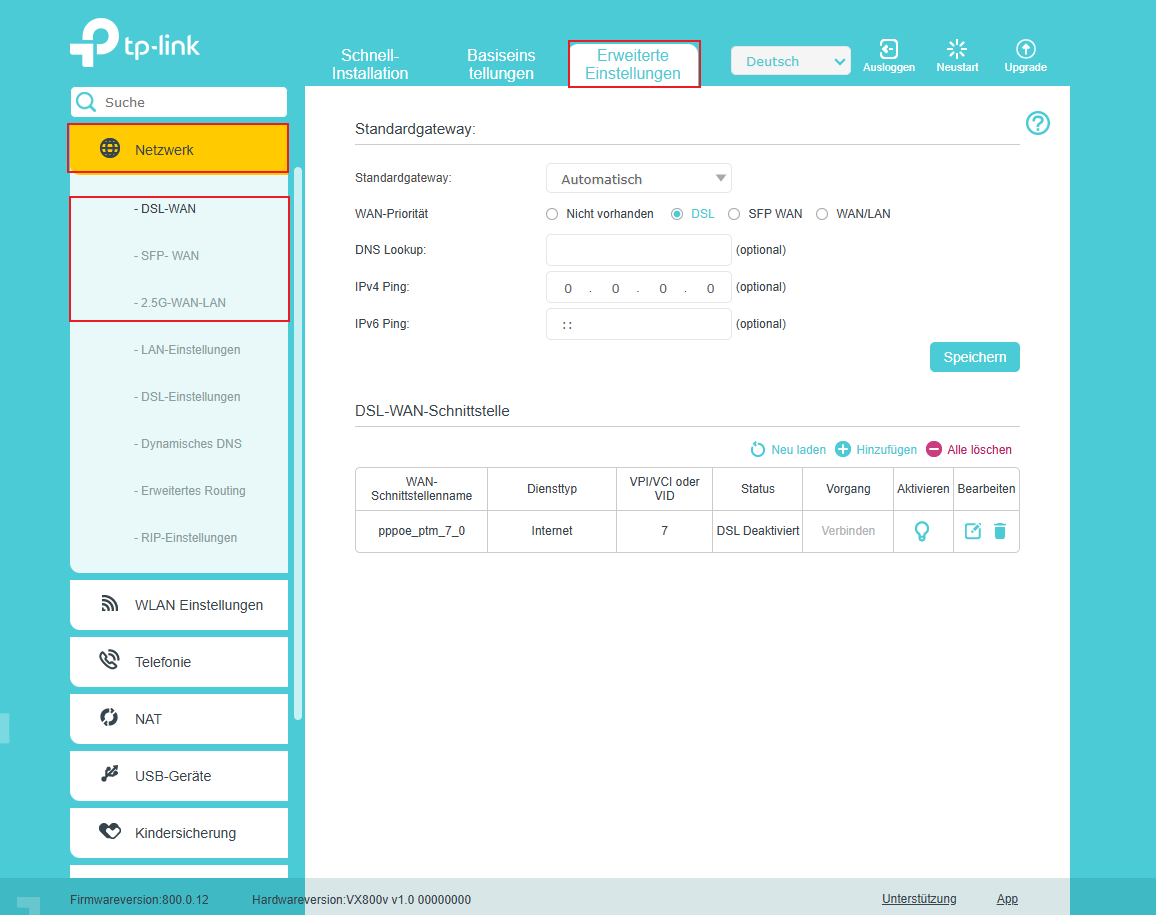Image resolution: width=1156 pixels, height=915 pixels.
Task: Delete pppoe_ptm_7_0 using the trash icon
Action: (x=999, y=531)
